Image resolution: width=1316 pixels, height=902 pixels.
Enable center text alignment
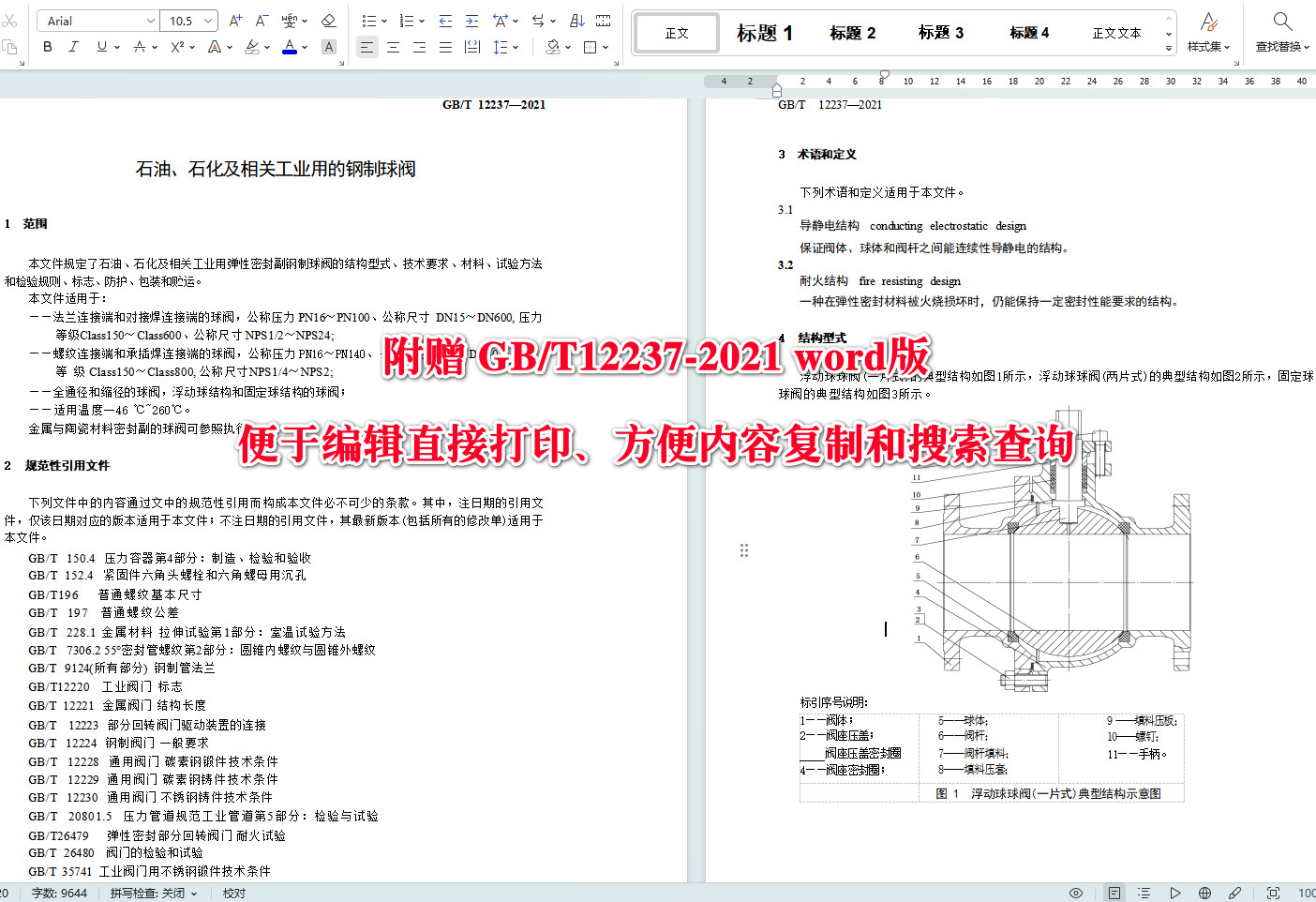tap(394, 47)
